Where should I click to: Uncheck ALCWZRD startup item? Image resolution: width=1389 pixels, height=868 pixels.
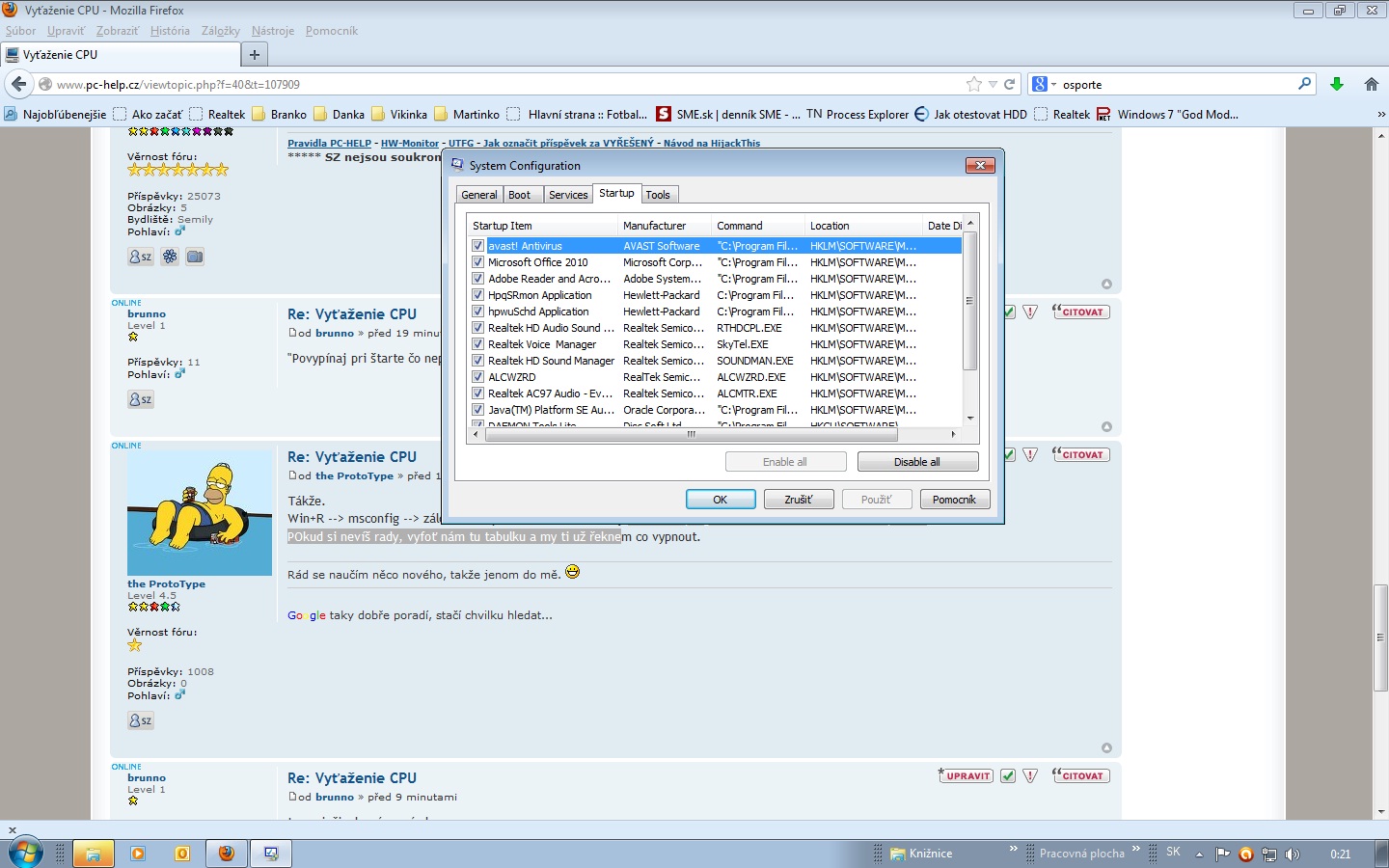coord(477,377)
